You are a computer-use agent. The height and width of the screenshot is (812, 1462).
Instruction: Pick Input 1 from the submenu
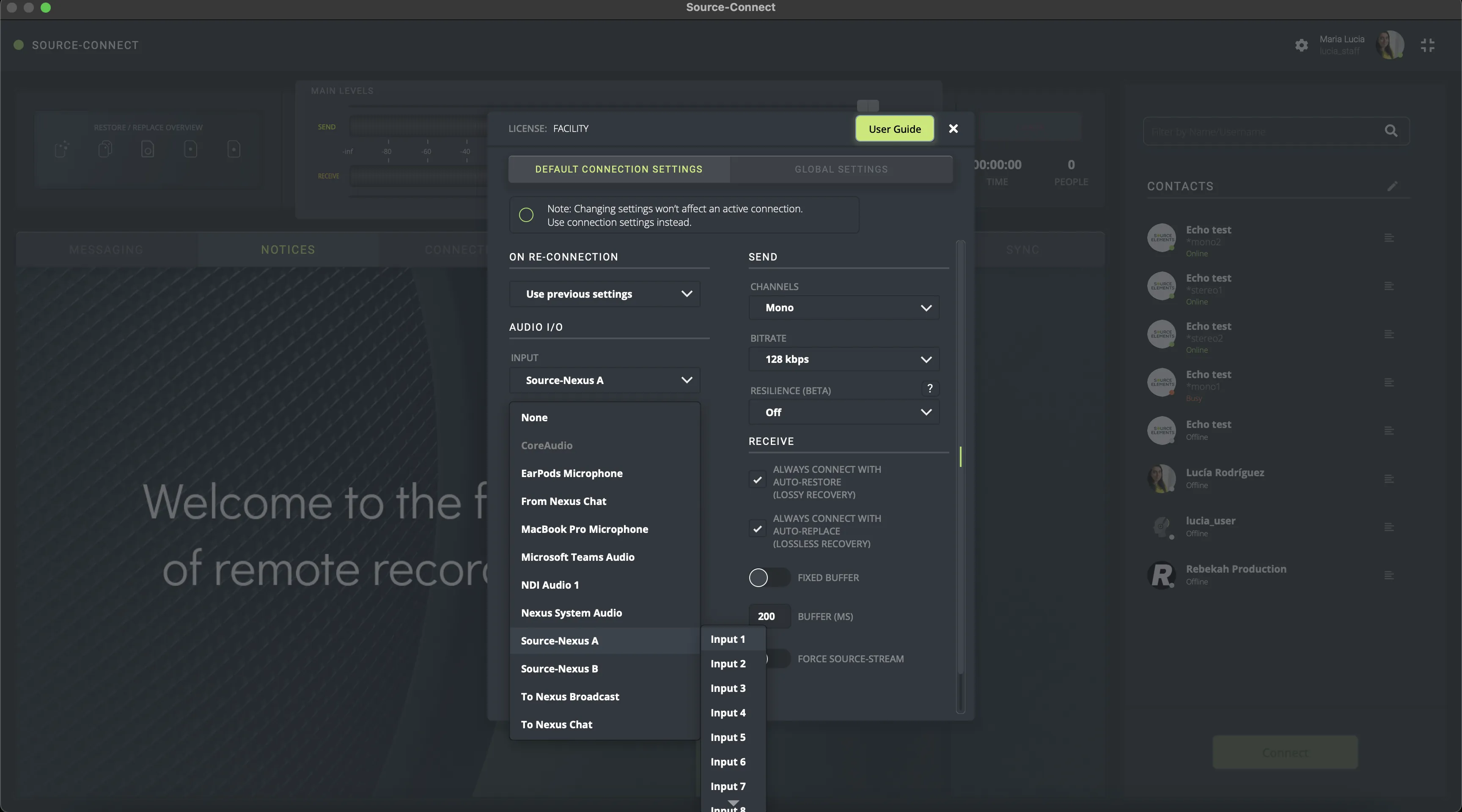coord(733,639)
